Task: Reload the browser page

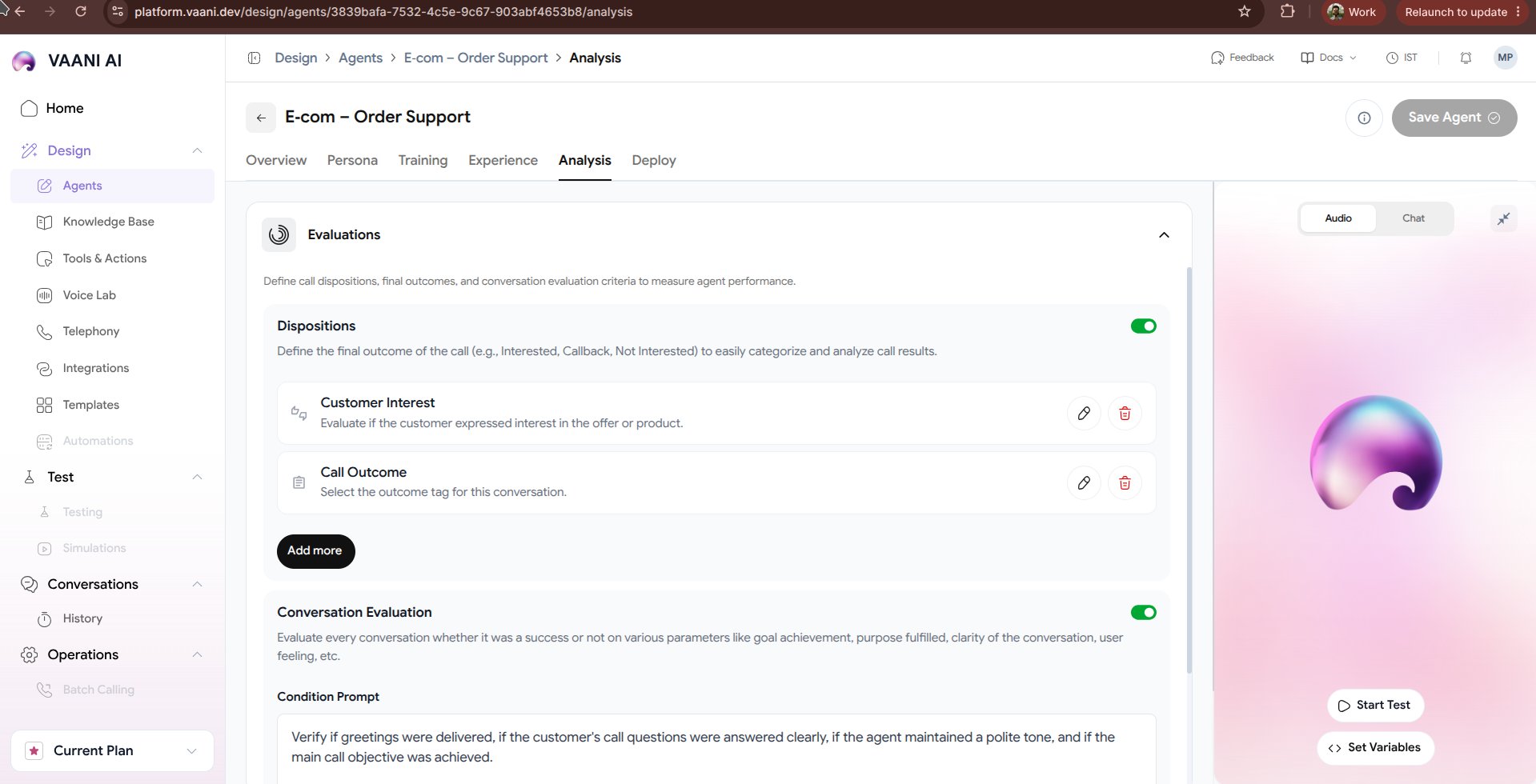Action: [81, 12]
